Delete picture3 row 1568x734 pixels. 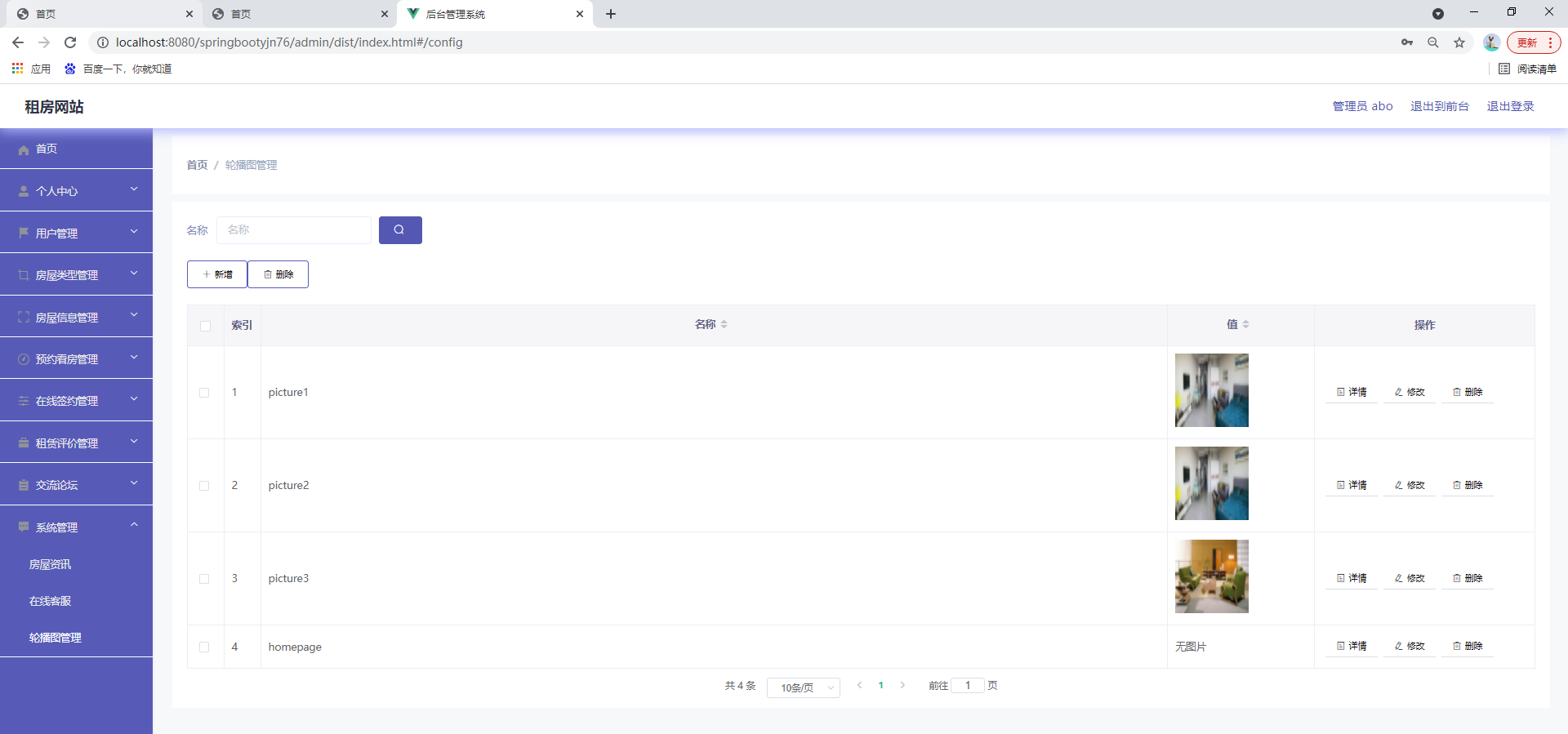[1468, 579]
